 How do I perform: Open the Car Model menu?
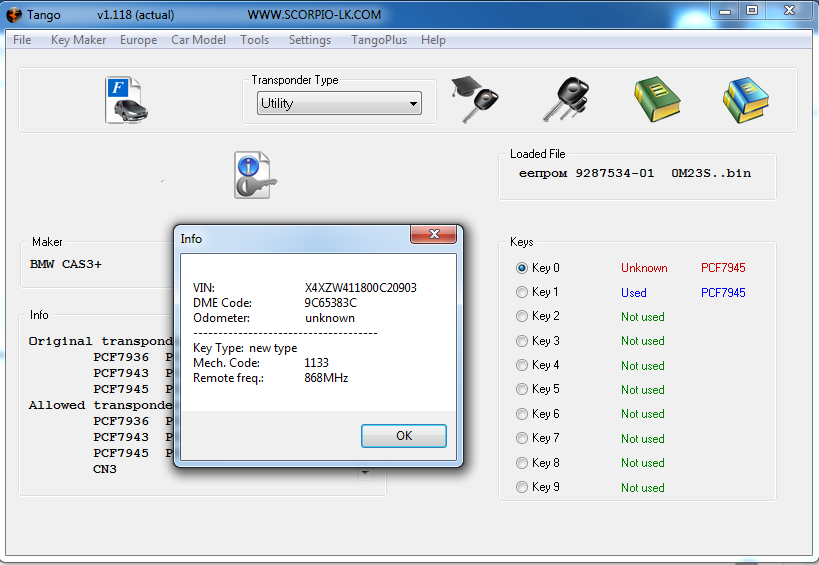(198, 40)
